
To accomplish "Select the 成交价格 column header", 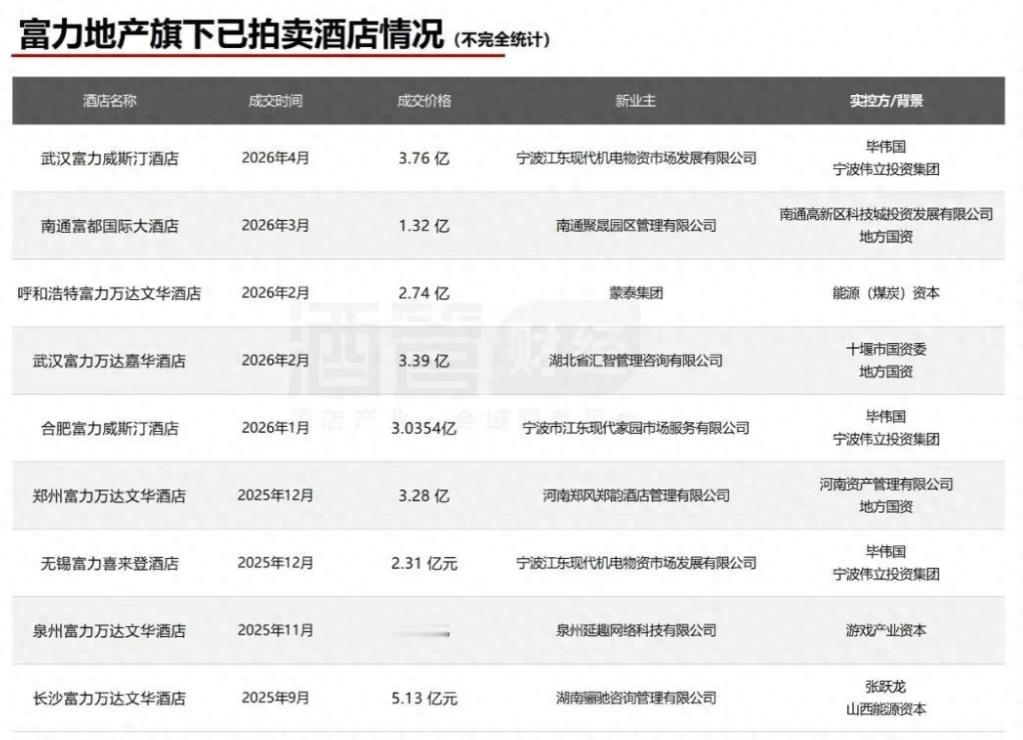I will tap(421, 100).
